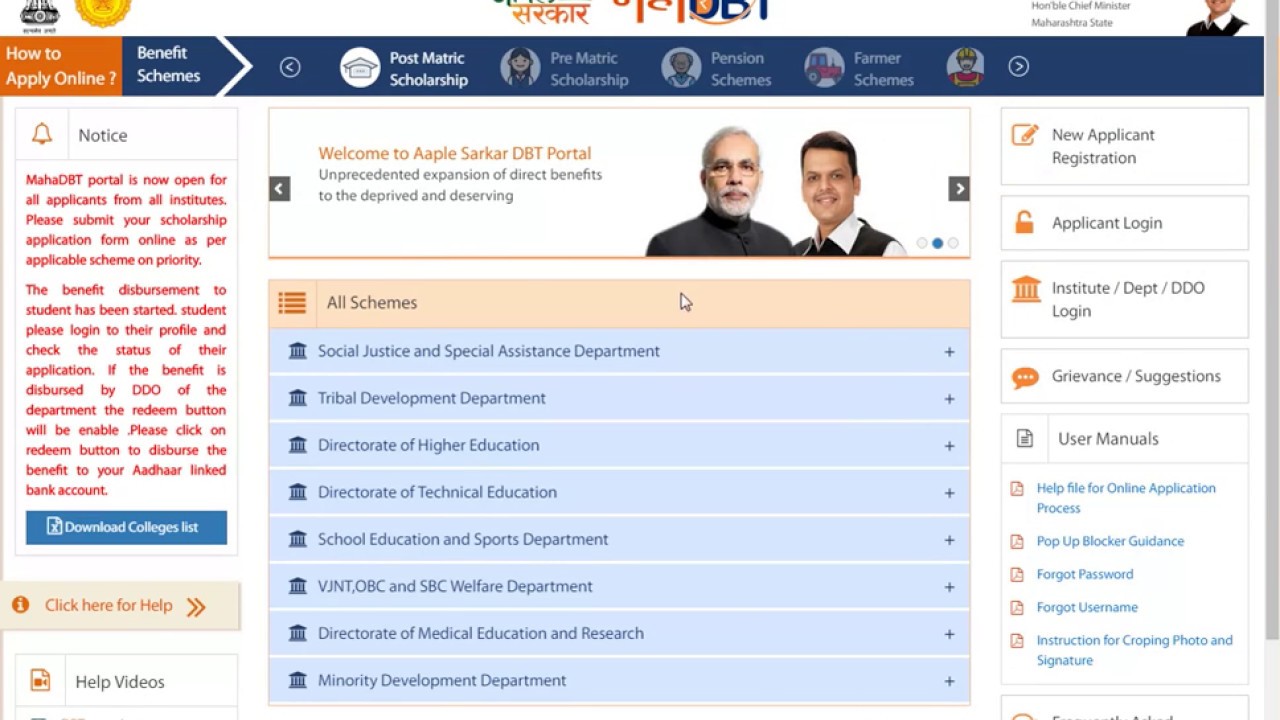Click the Institute / Dept / DDO building icon
1280x720 pixels.
coord(1026,290)
